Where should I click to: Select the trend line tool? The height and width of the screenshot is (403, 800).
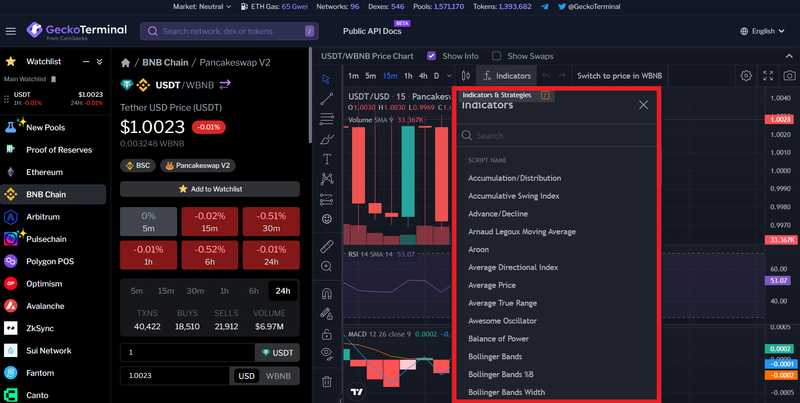[x=327, y=99]
